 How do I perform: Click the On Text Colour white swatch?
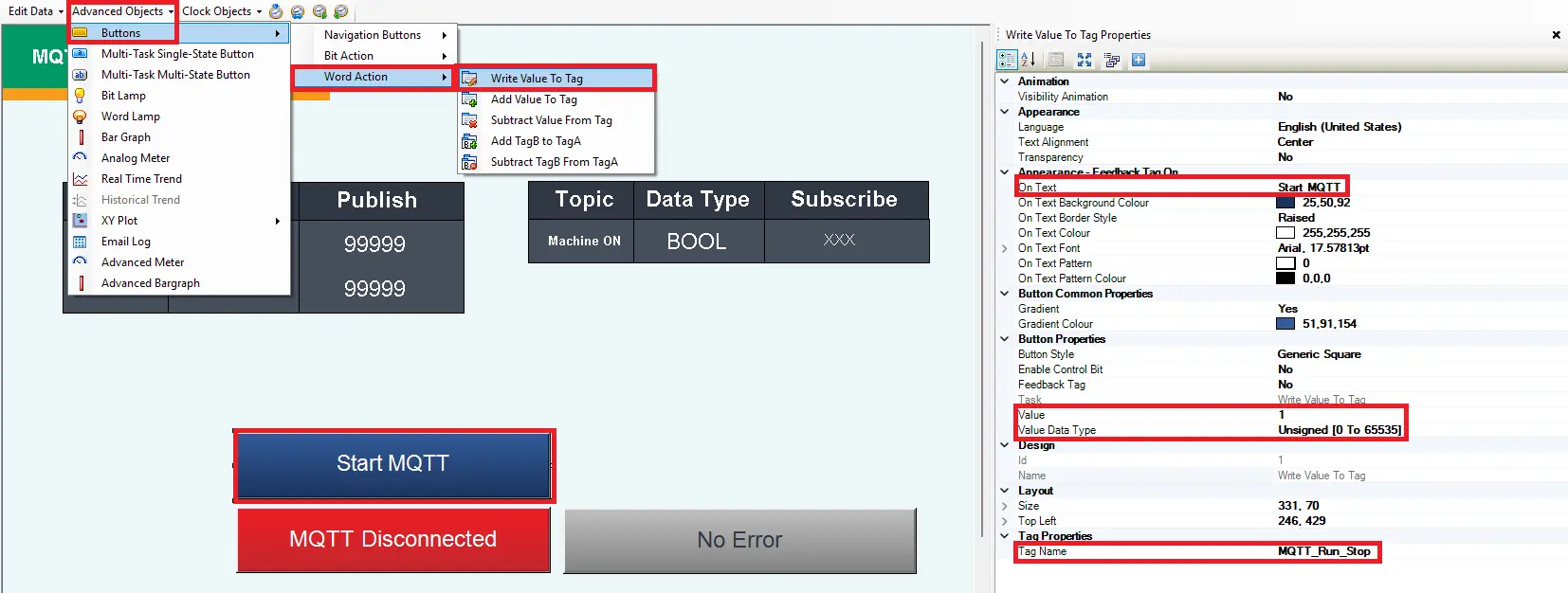[x=1285, y=233]
